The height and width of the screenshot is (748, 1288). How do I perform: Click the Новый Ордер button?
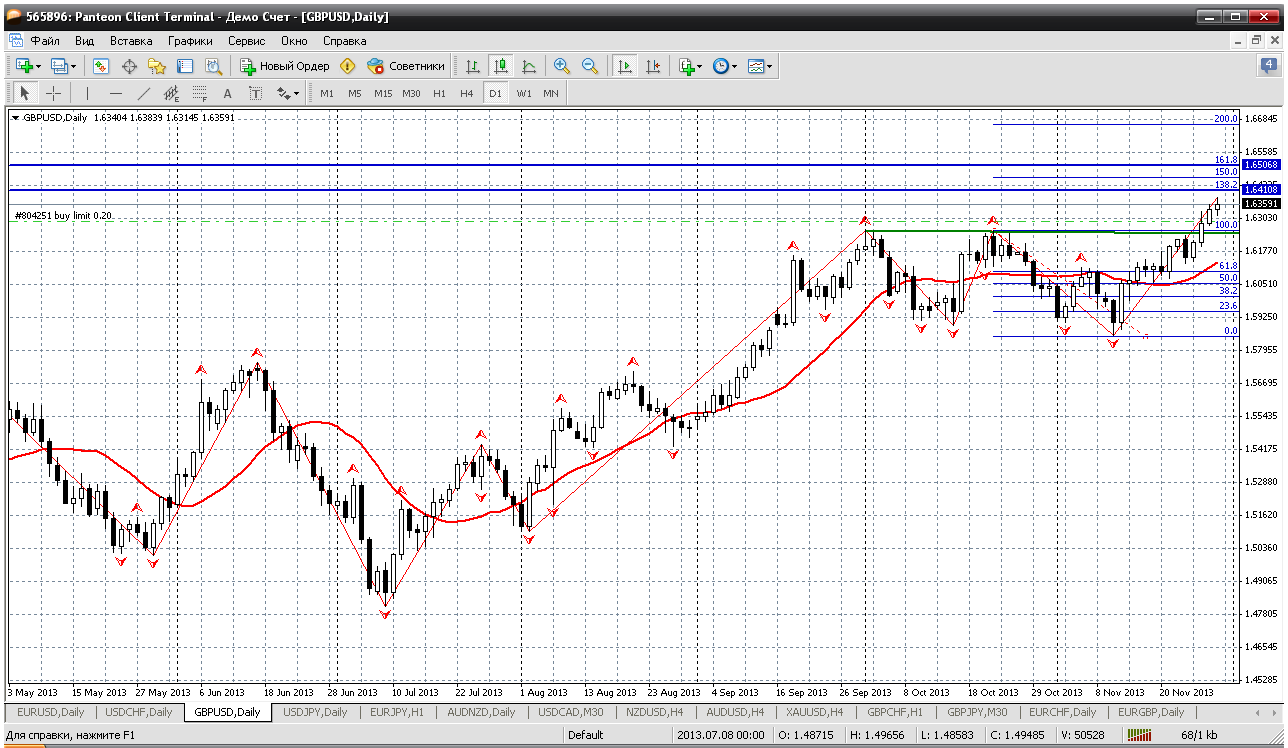tap(285, 66)
